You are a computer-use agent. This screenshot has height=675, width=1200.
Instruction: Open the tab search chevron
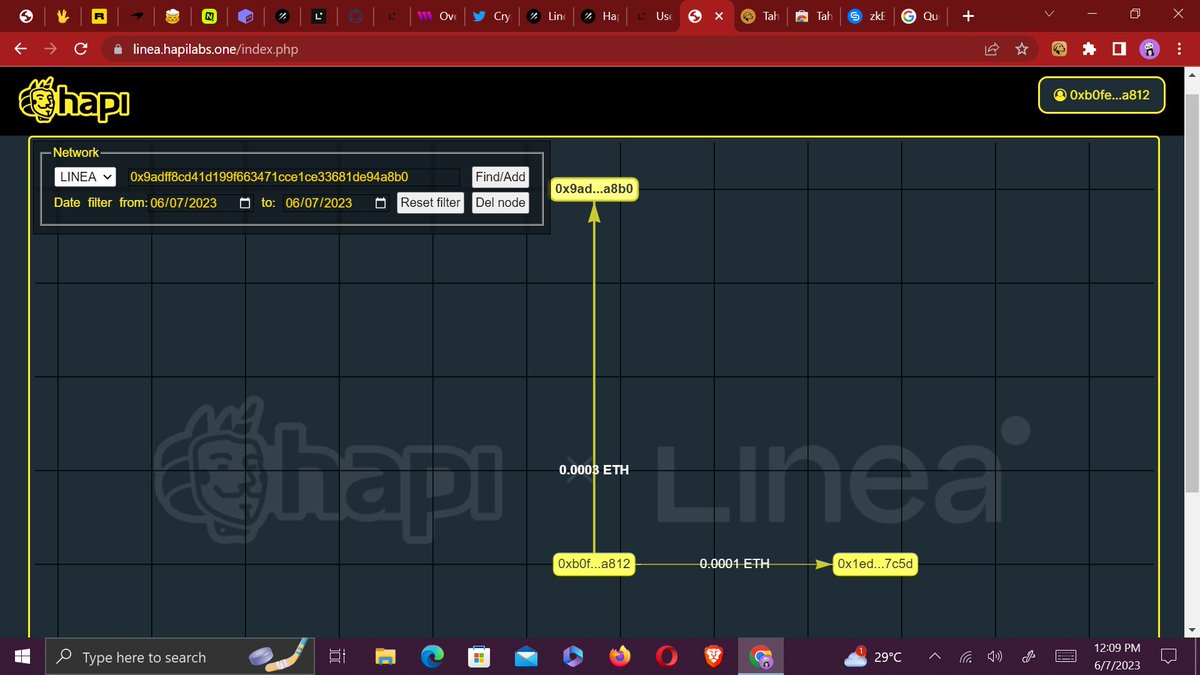pos(1048,15)
